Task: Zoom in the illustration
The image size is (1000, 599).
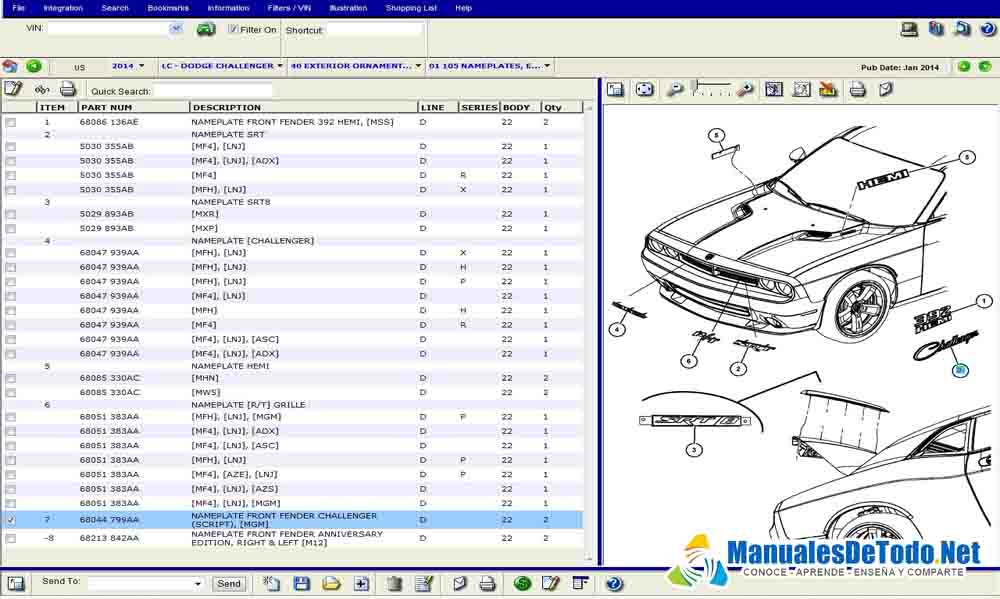Action: pos(745,90)
